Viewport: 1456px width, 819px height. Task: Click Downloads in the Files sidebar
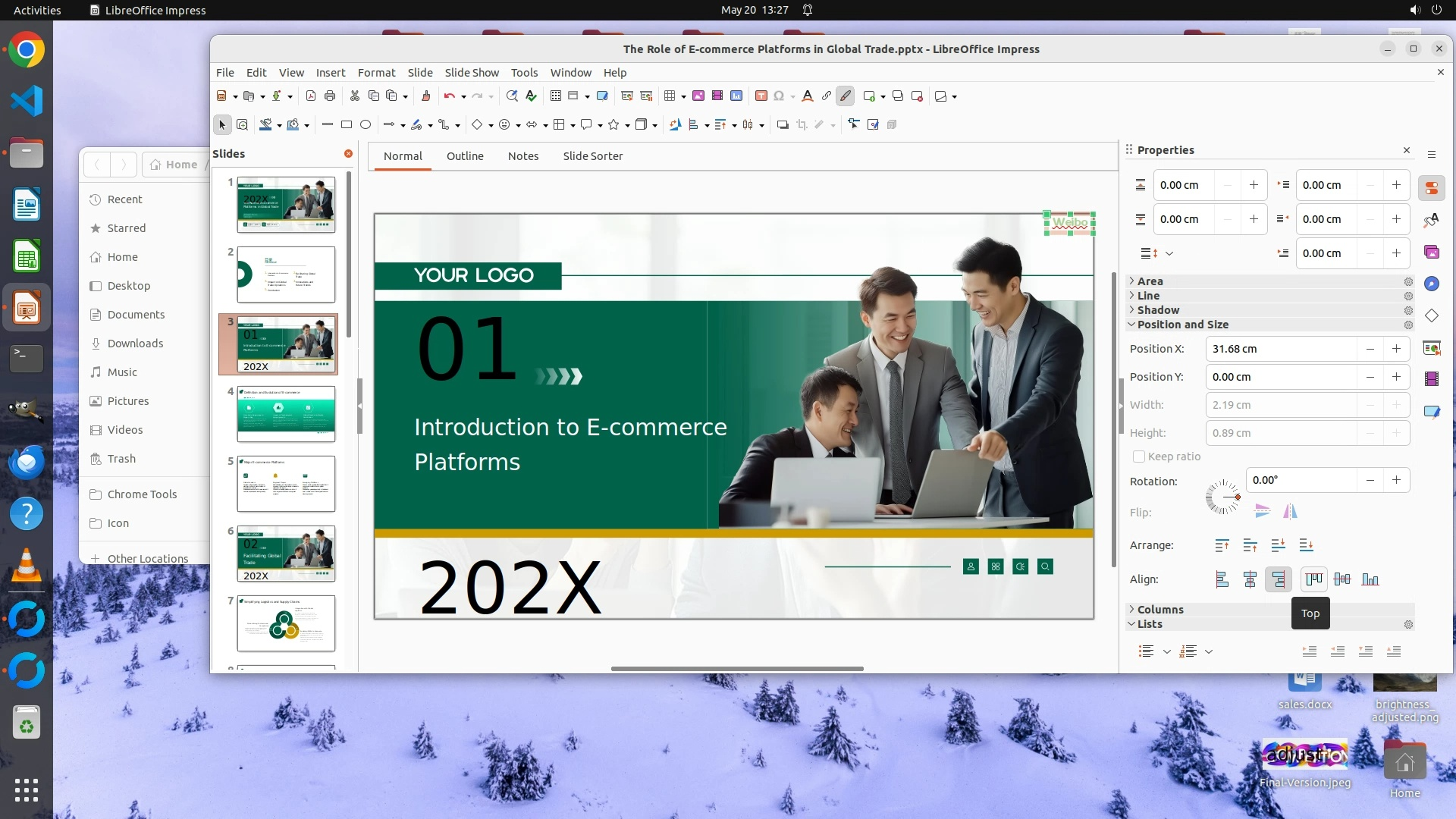coord(135,344)
